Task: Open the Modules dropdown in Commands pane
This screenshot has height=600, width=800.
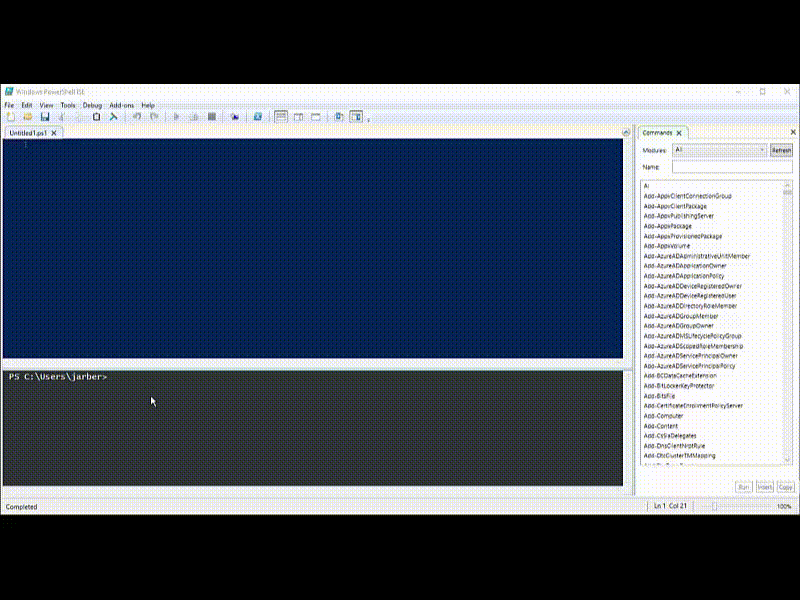Action: coord(719,150)
